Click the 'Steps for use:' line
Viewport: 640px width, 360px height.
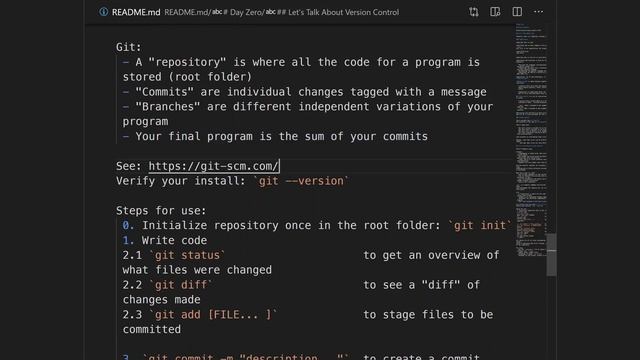(161, 211)
